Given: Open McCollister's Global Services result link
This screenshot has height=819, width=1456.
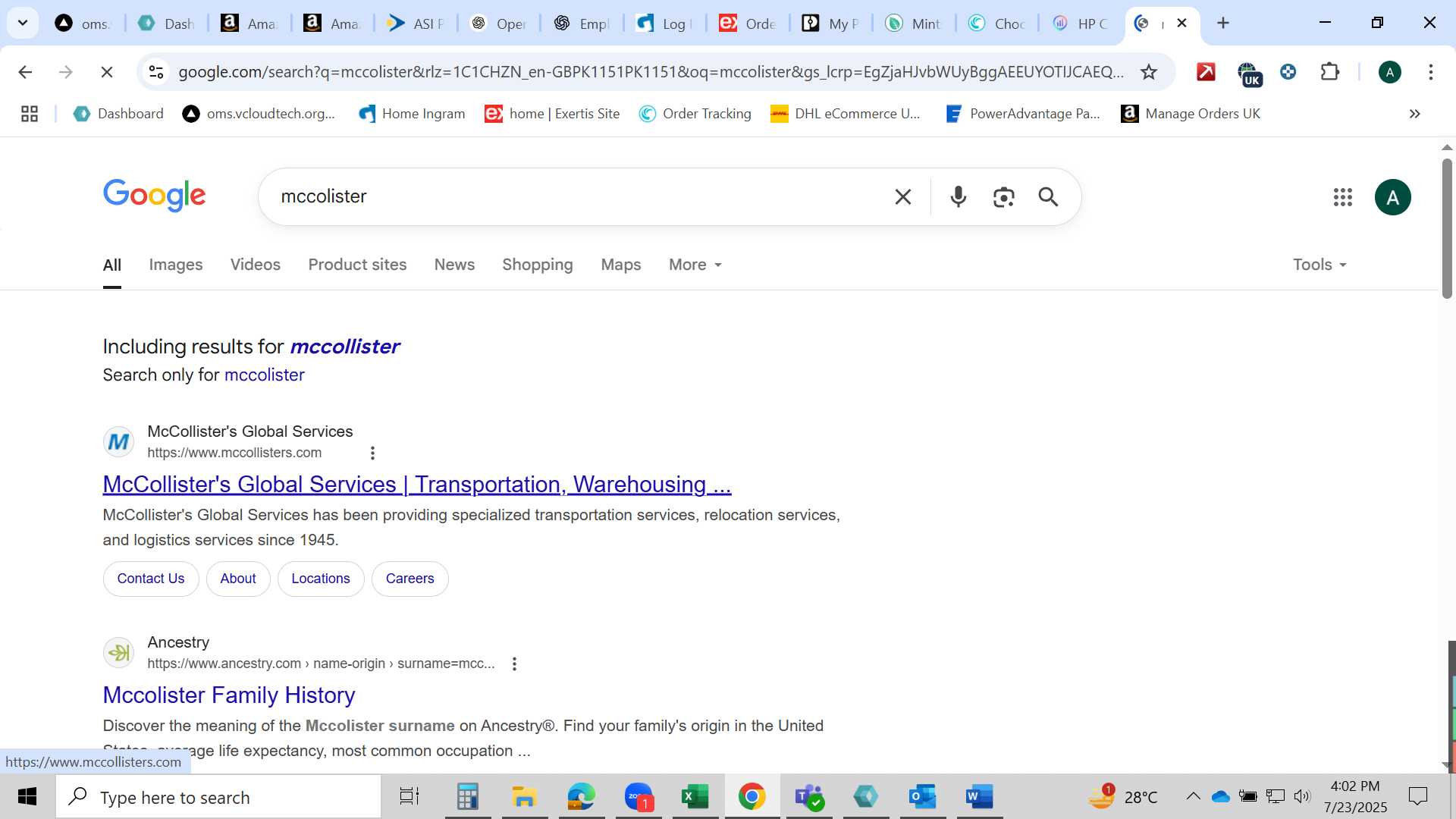Looking at the screenshot, I should tap(417, 485).
